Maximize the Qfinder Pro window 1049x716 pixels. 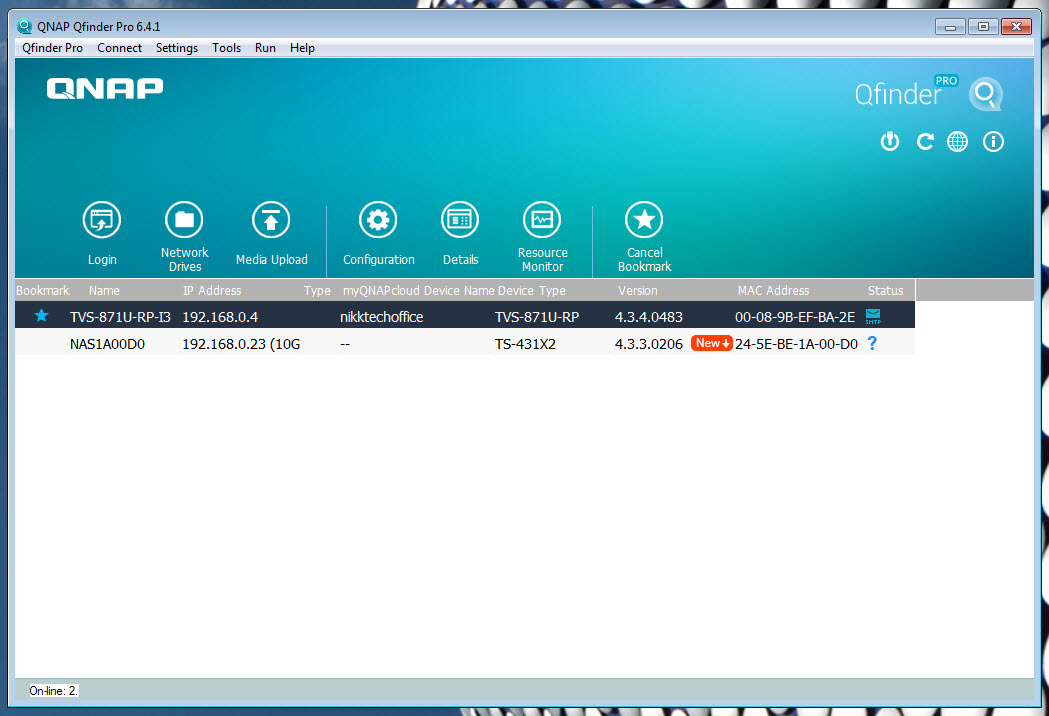(x=983, y=27)
